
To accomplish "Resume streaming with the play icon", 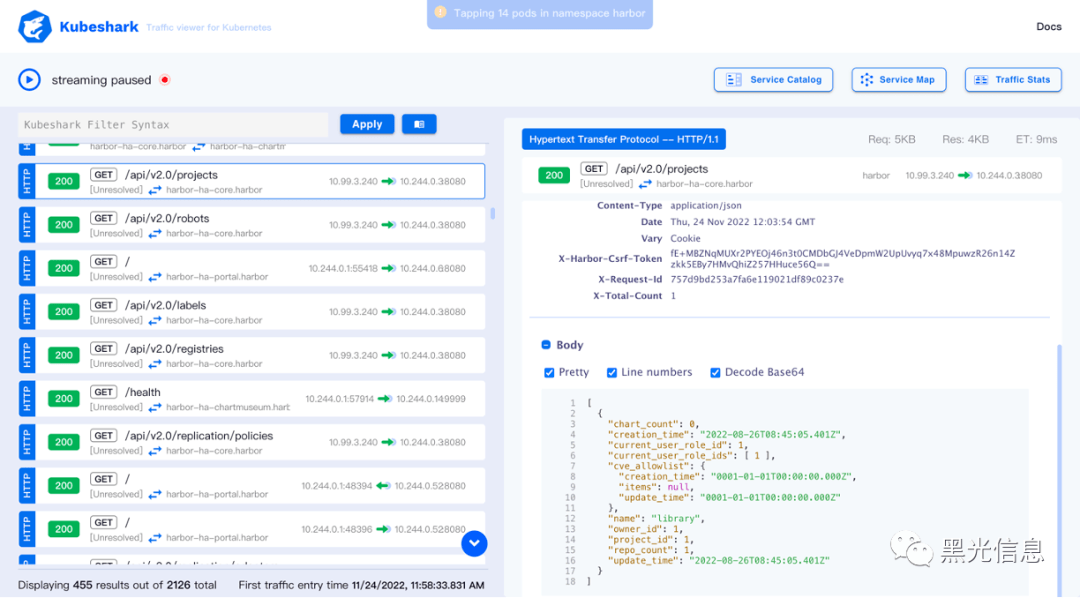I will tap(28, 79).
